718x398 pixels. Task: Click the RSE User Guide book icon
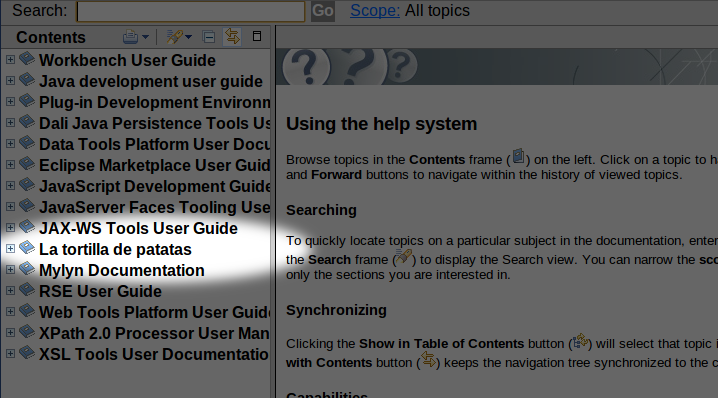[x=27, y=290]
